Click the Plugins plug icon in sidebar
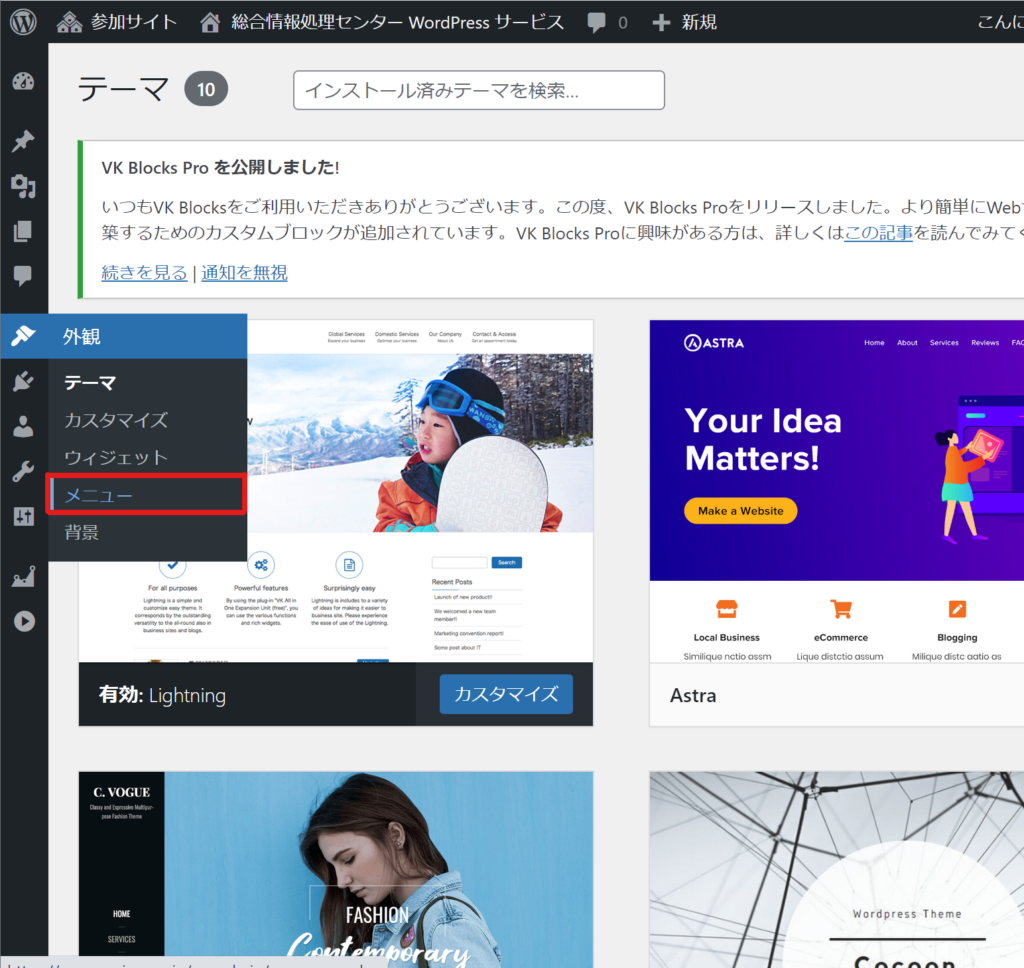 coord(23,381)
